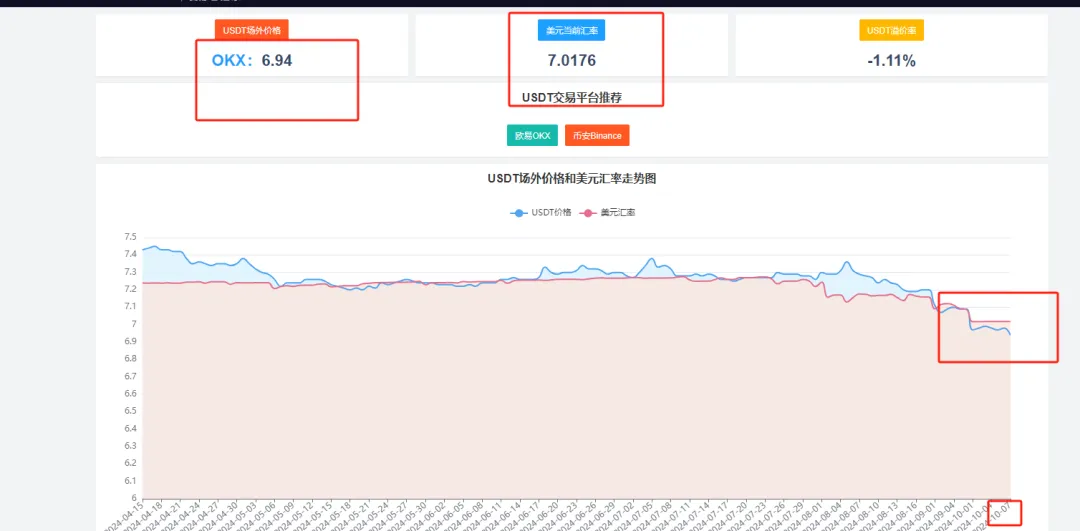Image resolution: width=1080 pixels, height=531 pixels.
Task: Click the USDT场外价格和美元汇率走势图 chart title
Action: 572,178
